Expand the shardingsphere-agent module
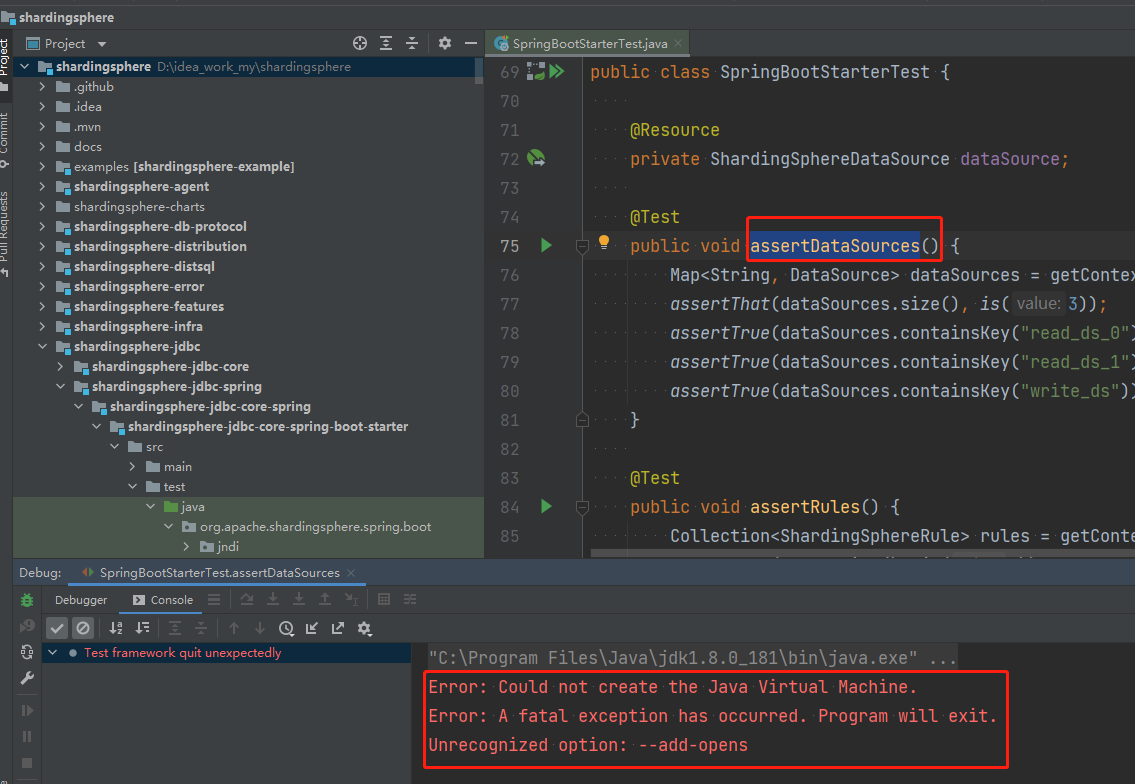The image size is (1135, 784). (42, 187)
